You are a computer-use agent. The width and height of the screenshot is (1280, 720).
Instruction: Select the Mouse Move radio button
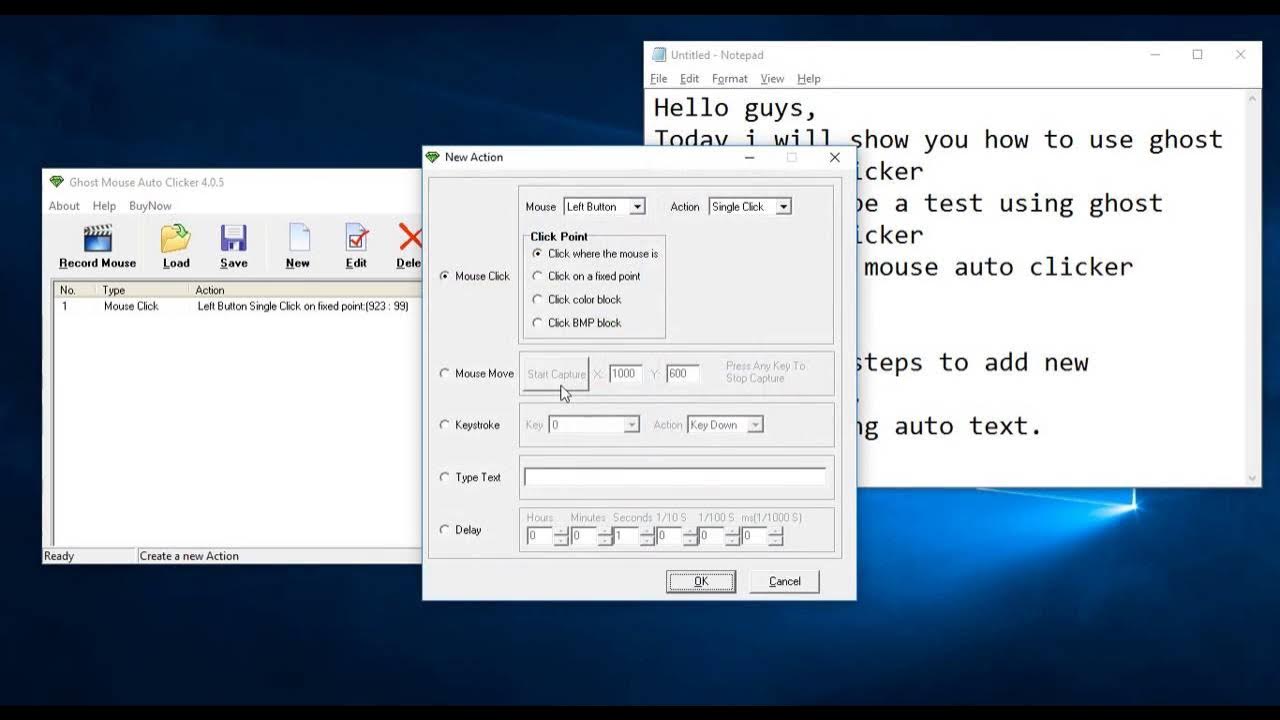pos(445,373)
